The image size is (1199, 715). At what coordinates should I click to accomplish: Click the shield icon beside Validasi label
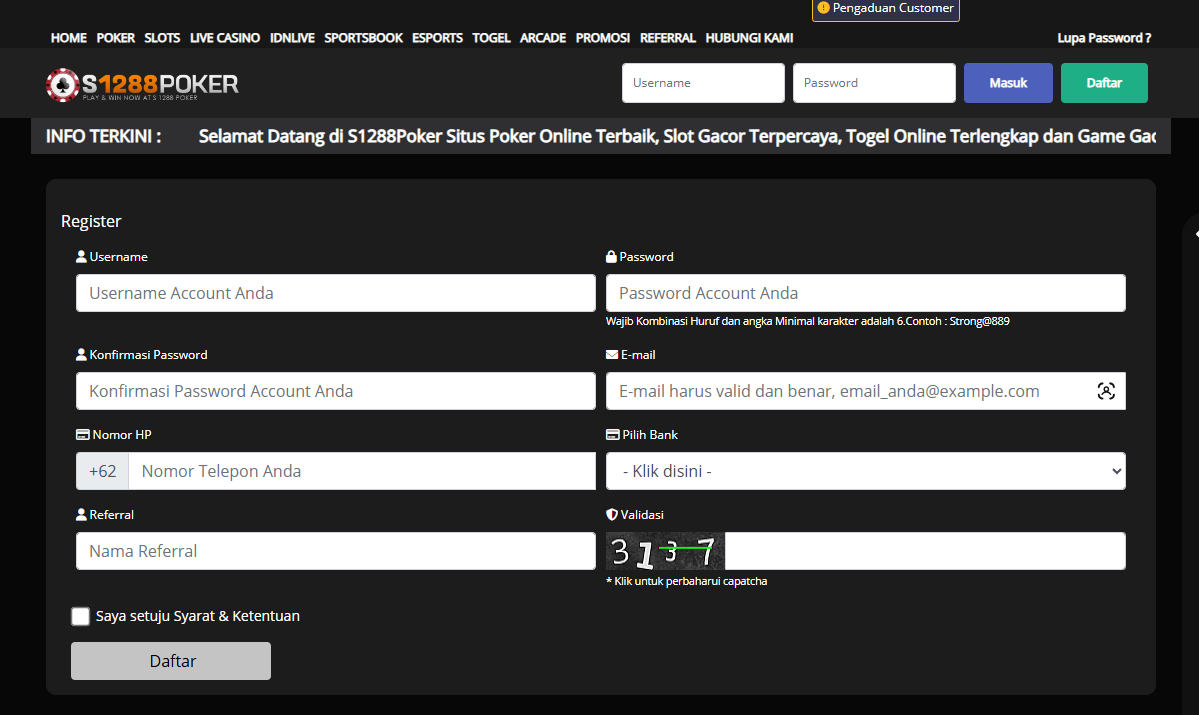point(612,515)
